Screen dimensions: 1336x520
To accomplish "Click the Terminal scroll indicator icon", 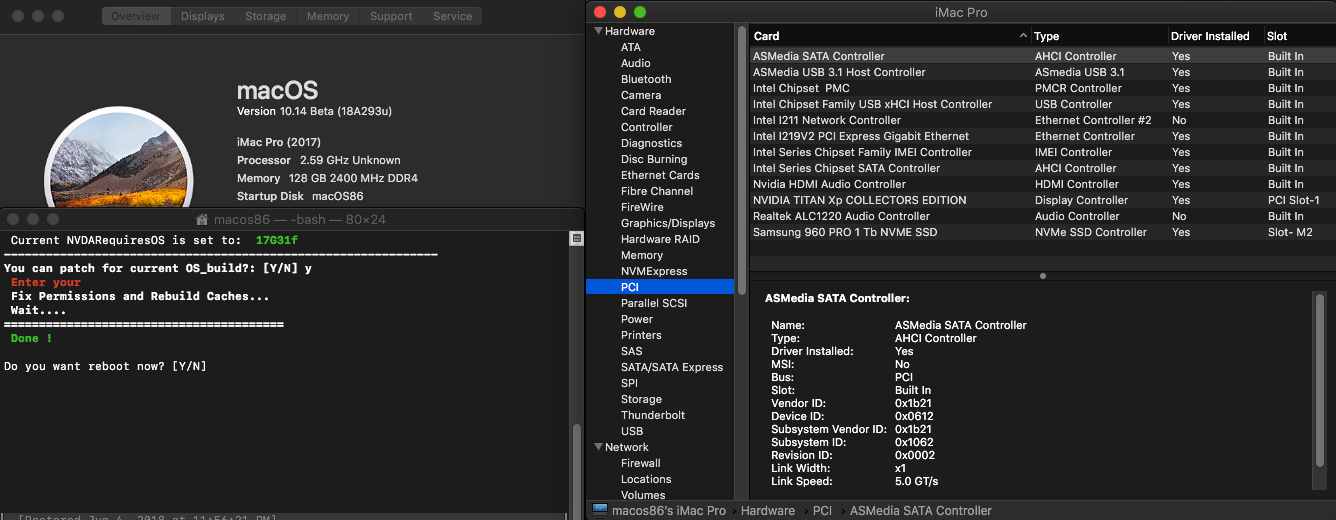I will (576, 238).
